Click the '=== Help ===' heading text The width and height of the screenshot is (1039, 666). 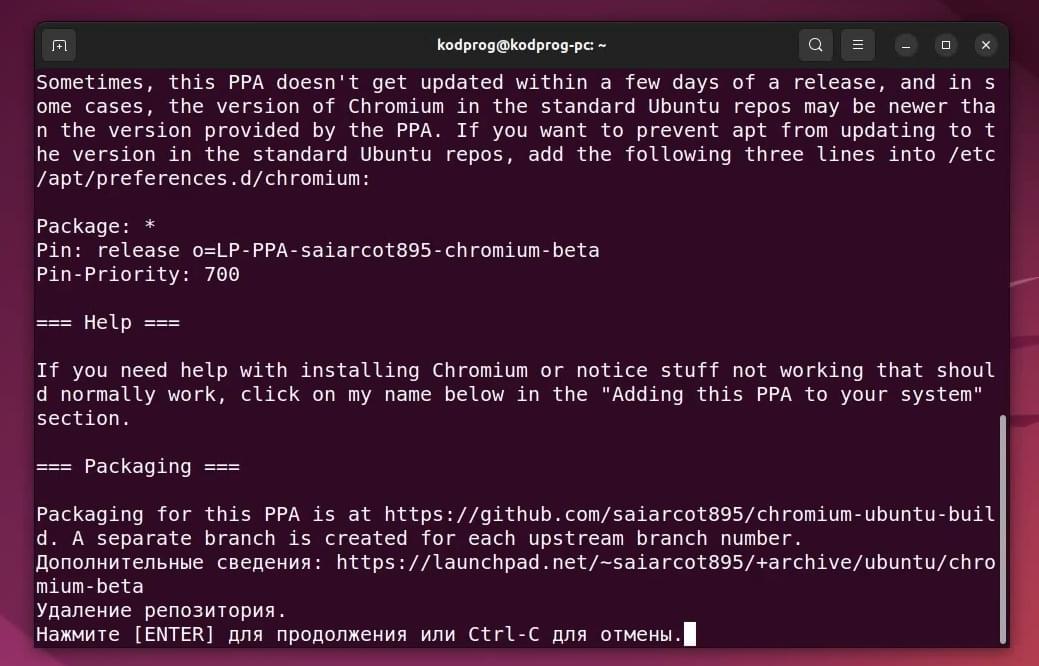point(108,322)
